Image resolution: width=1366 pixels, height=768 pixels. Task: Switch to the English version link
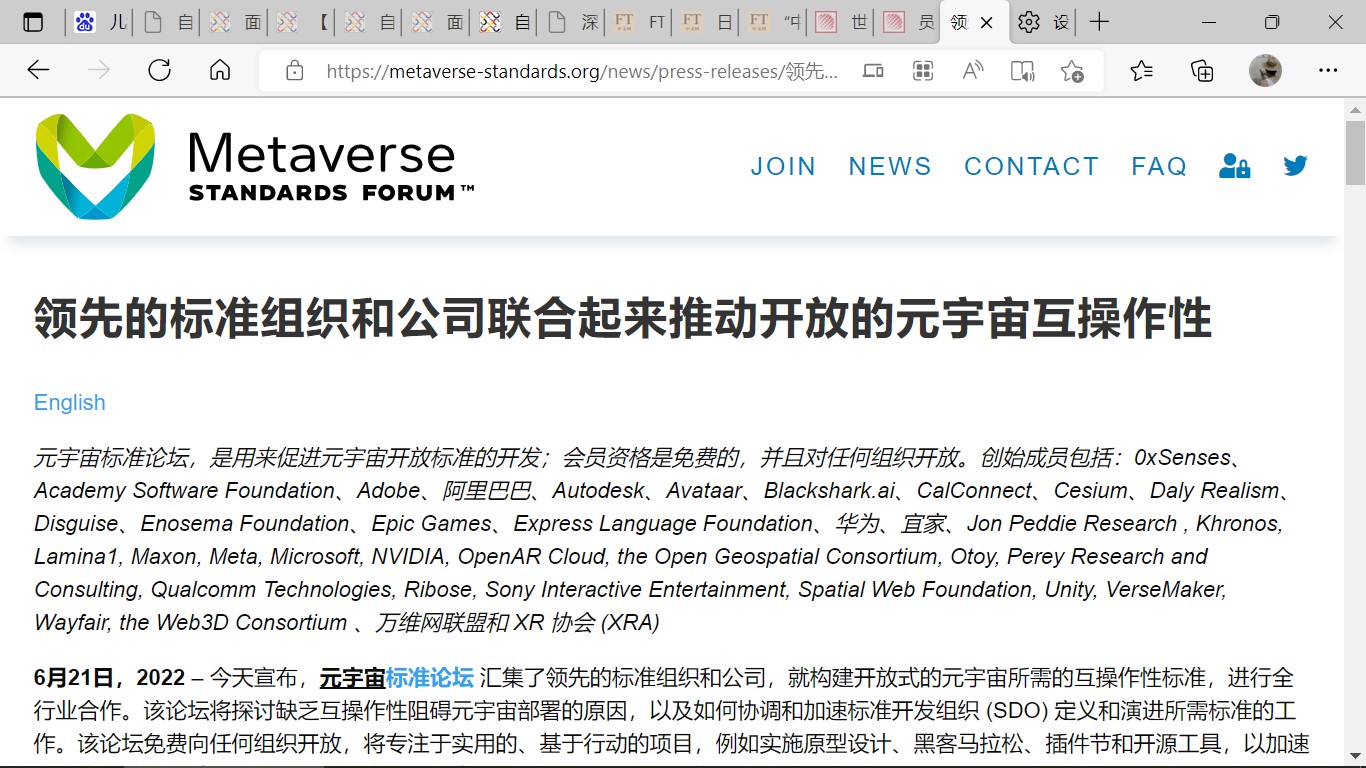pyautogui.click(x=70, y=402)
